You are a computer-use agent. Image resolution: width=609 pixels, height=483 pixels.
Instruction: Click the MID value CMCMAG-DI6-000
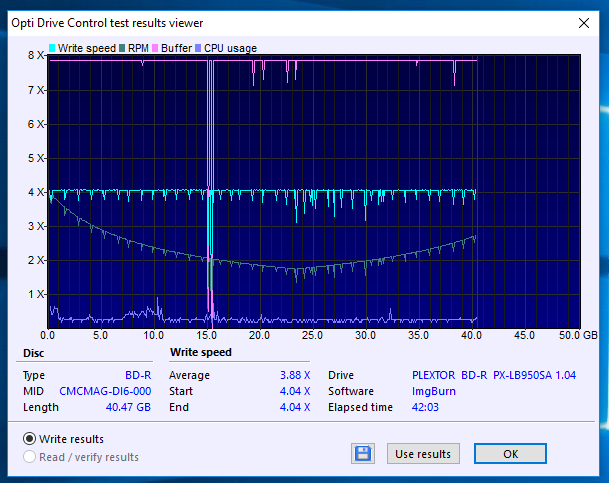coord(105,391)
